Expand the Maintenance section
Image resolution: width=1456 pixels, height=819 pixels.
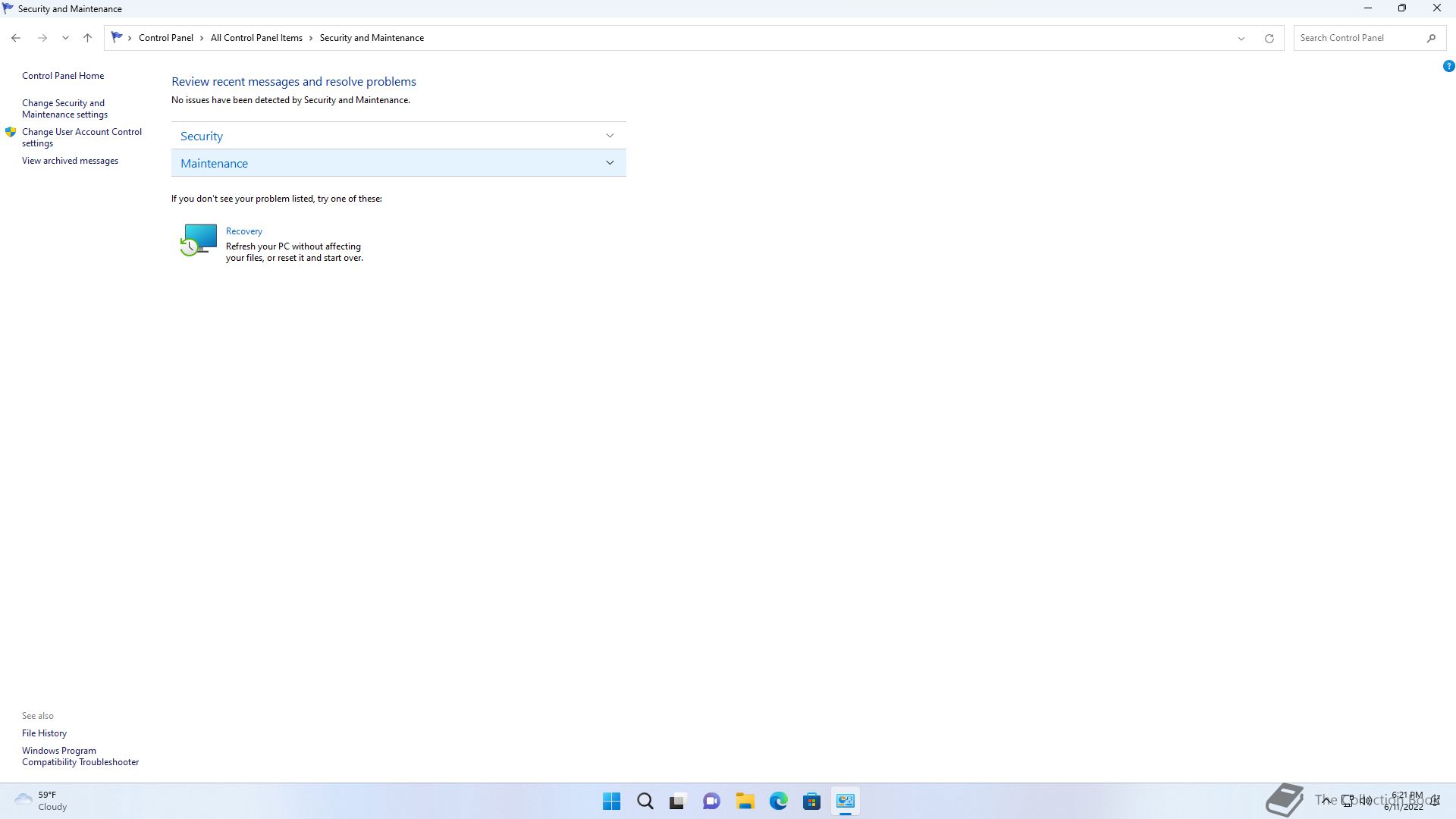pyautogui.click(x=398, y=163)
